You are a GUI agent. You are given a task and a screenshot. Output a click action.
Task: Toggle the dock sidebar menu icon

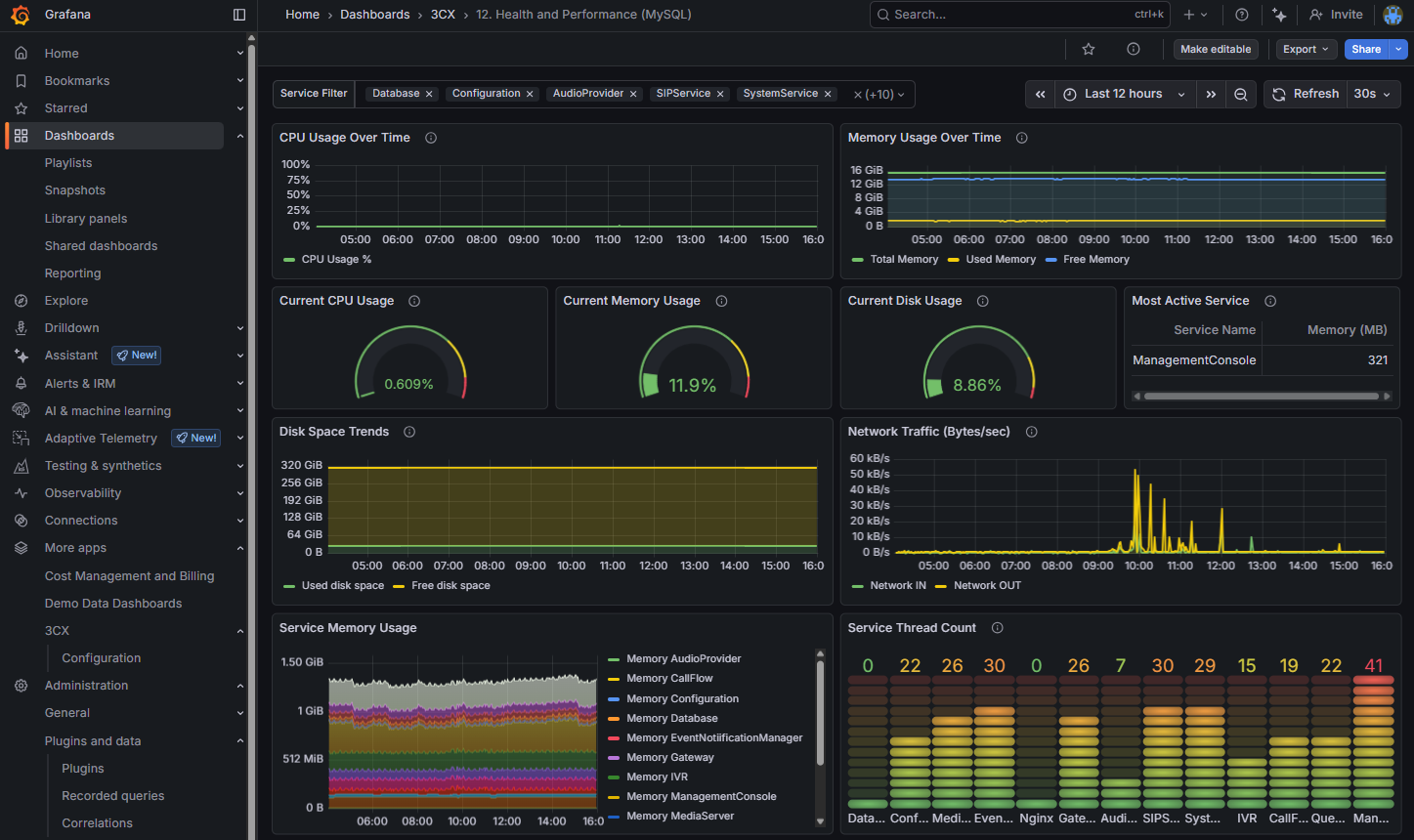pos(239,15)
